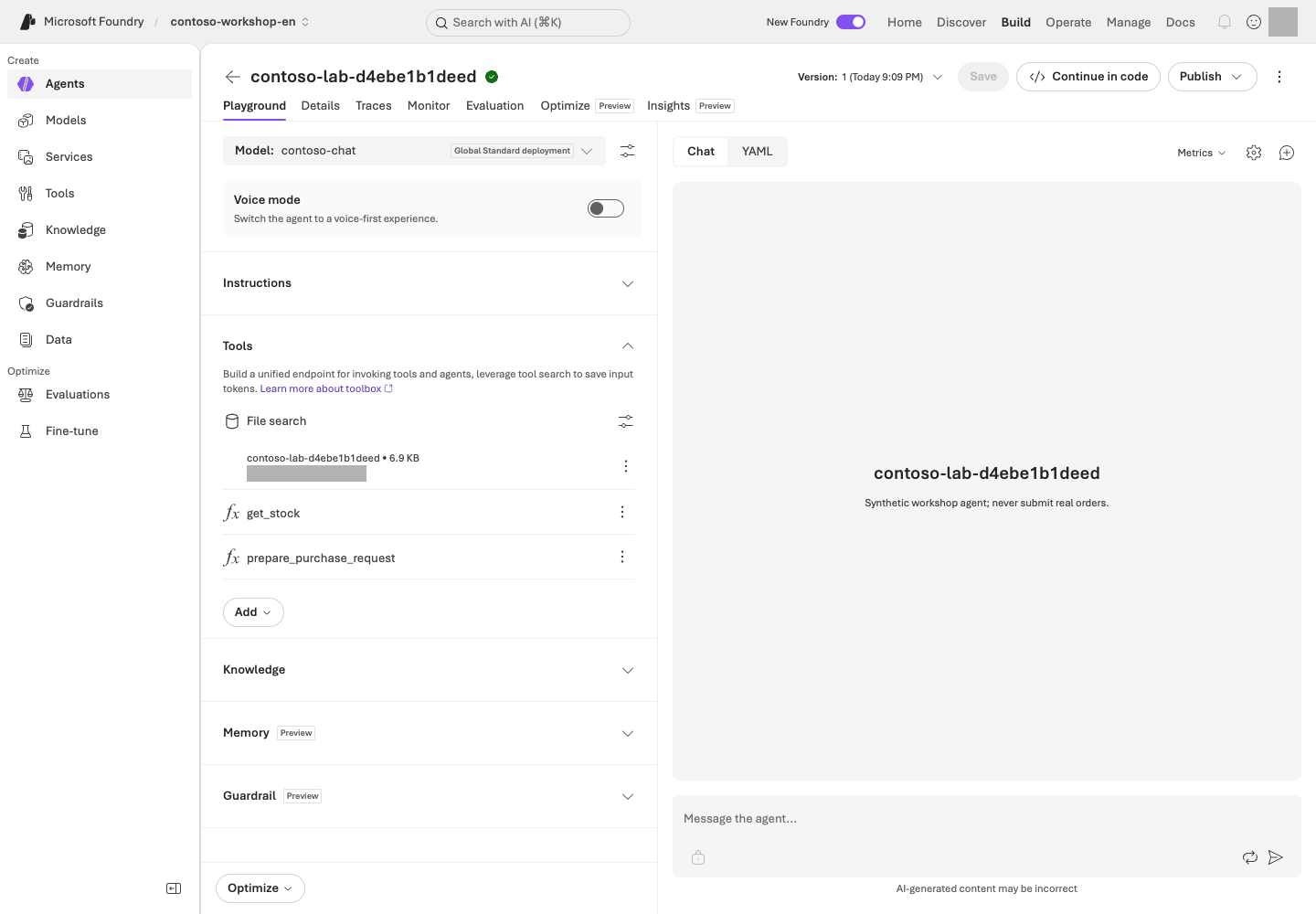The height and width of the screenshot is (914, 1316).
Task: Open Guardrails in the sidebar
Action: point(100,303)
